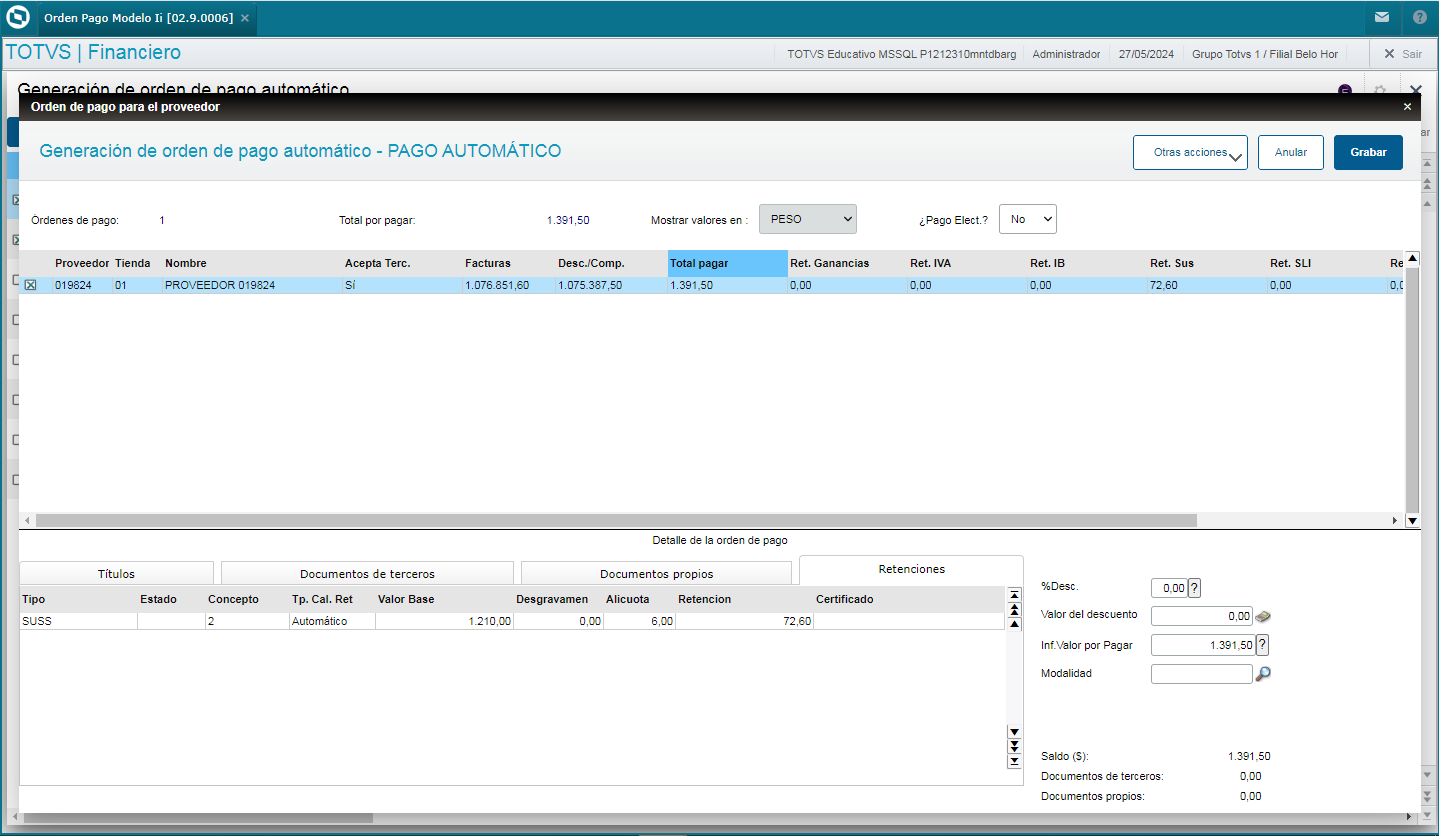Viewport: 1439px width, 836px height.
Task: Move down one row in Retenciones grid
Action: [x=1014, y=732]
